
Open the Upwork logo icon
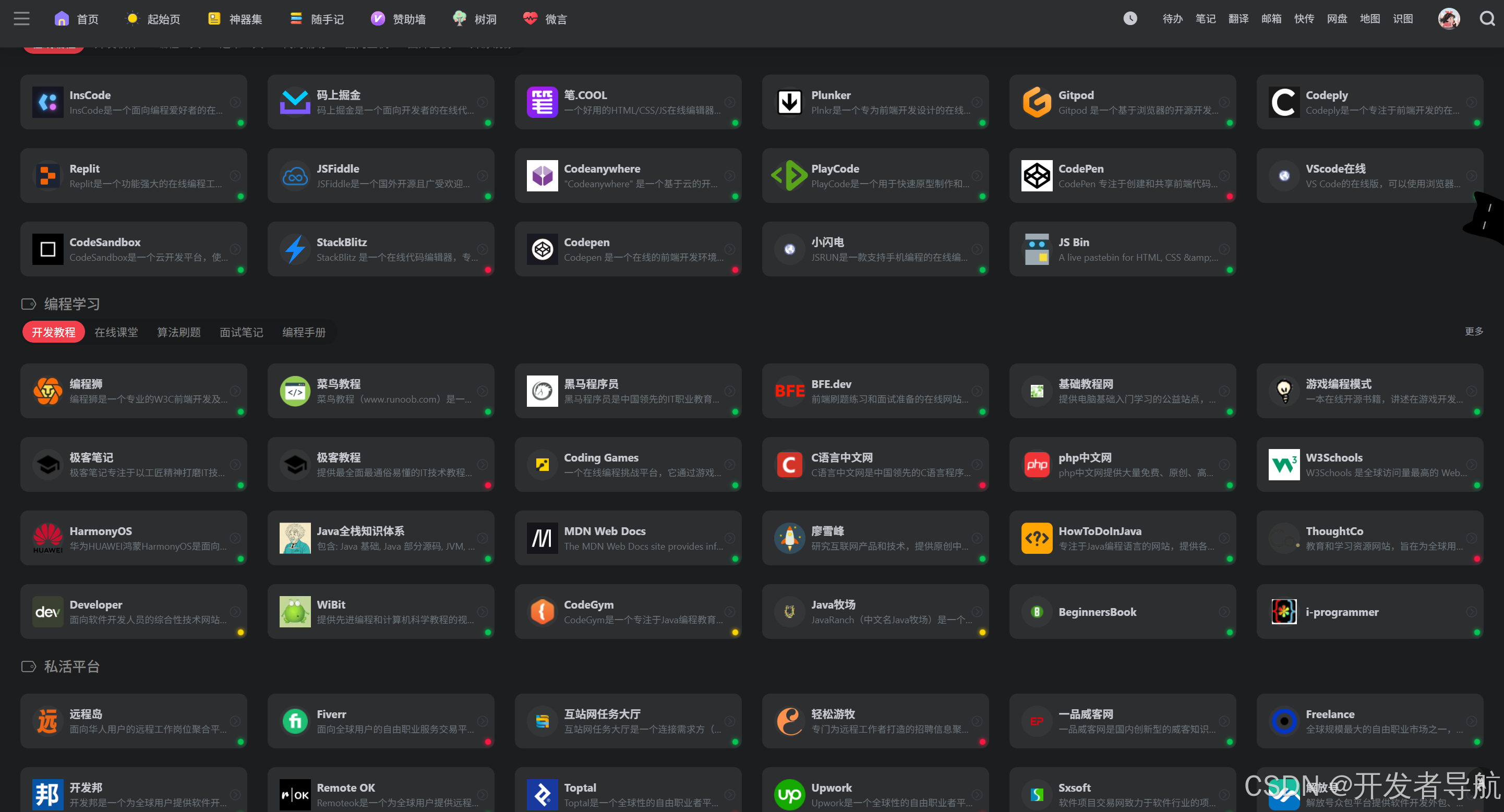click(789, 795)
